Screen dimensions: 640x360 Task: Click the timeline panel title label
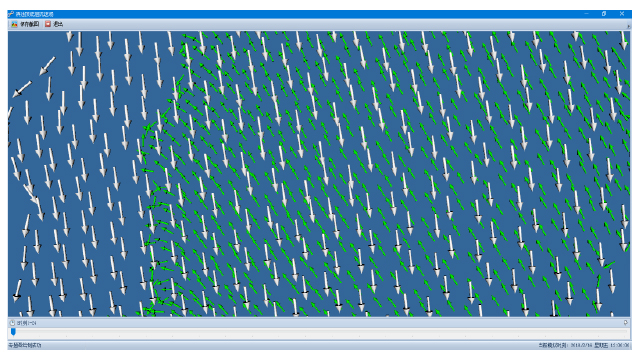click(26, 323)
